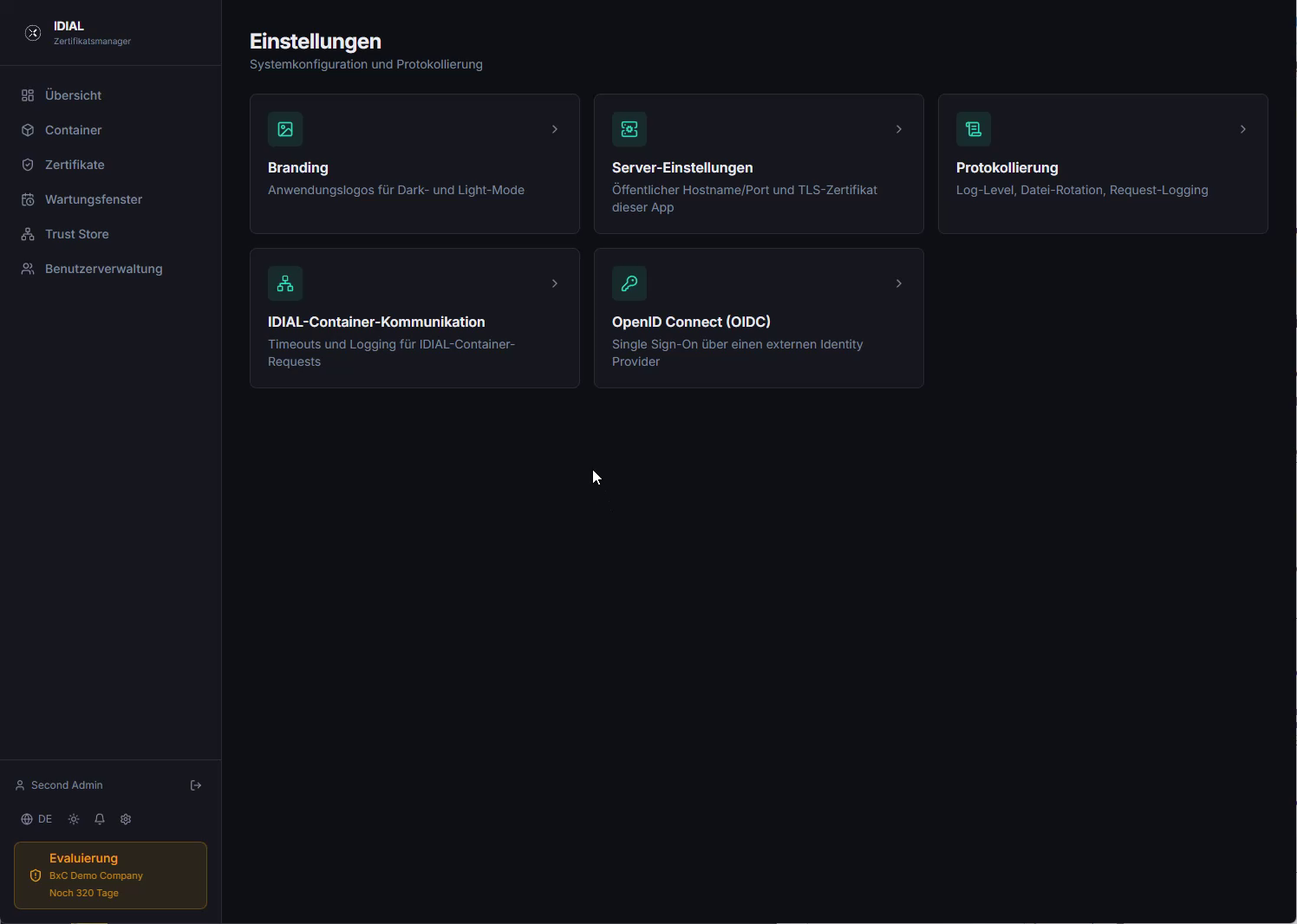Viewport: 1297px width, 924px height.
Task: Open the DE language selector
Action: [x=36, y=819]
